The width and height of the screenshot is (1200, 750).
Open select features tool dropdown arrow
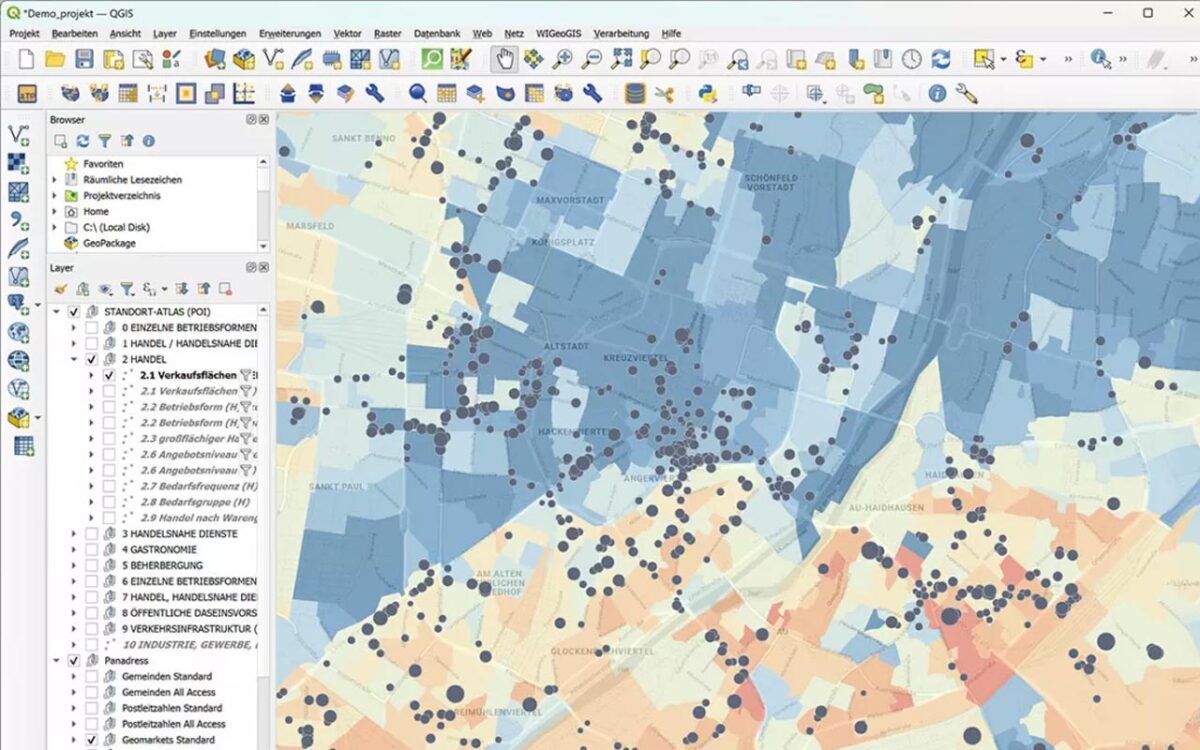coord(1002,59)
